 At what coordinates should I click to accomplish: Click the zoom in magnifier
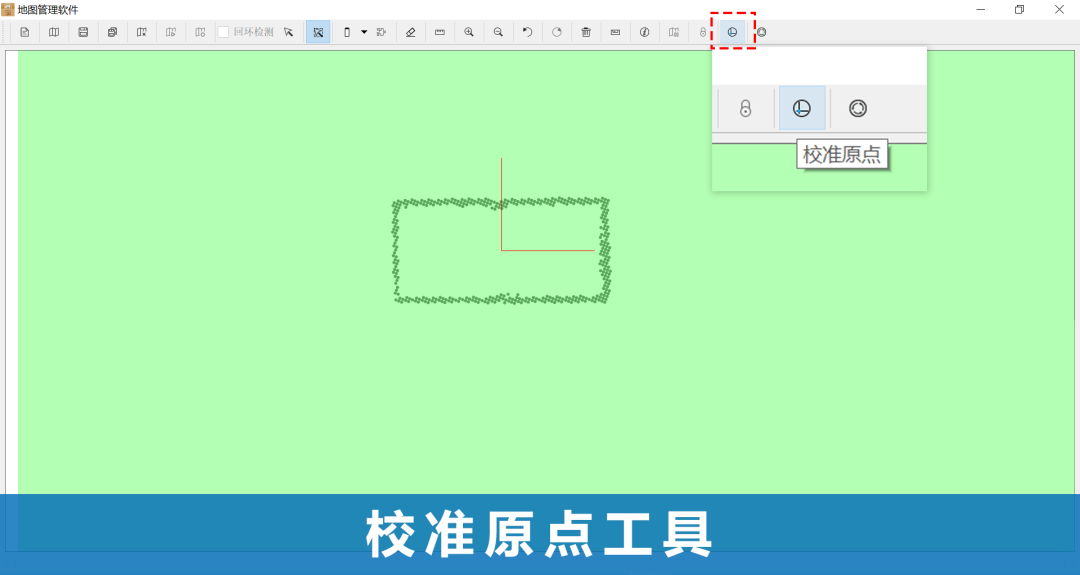coord(469,32)
